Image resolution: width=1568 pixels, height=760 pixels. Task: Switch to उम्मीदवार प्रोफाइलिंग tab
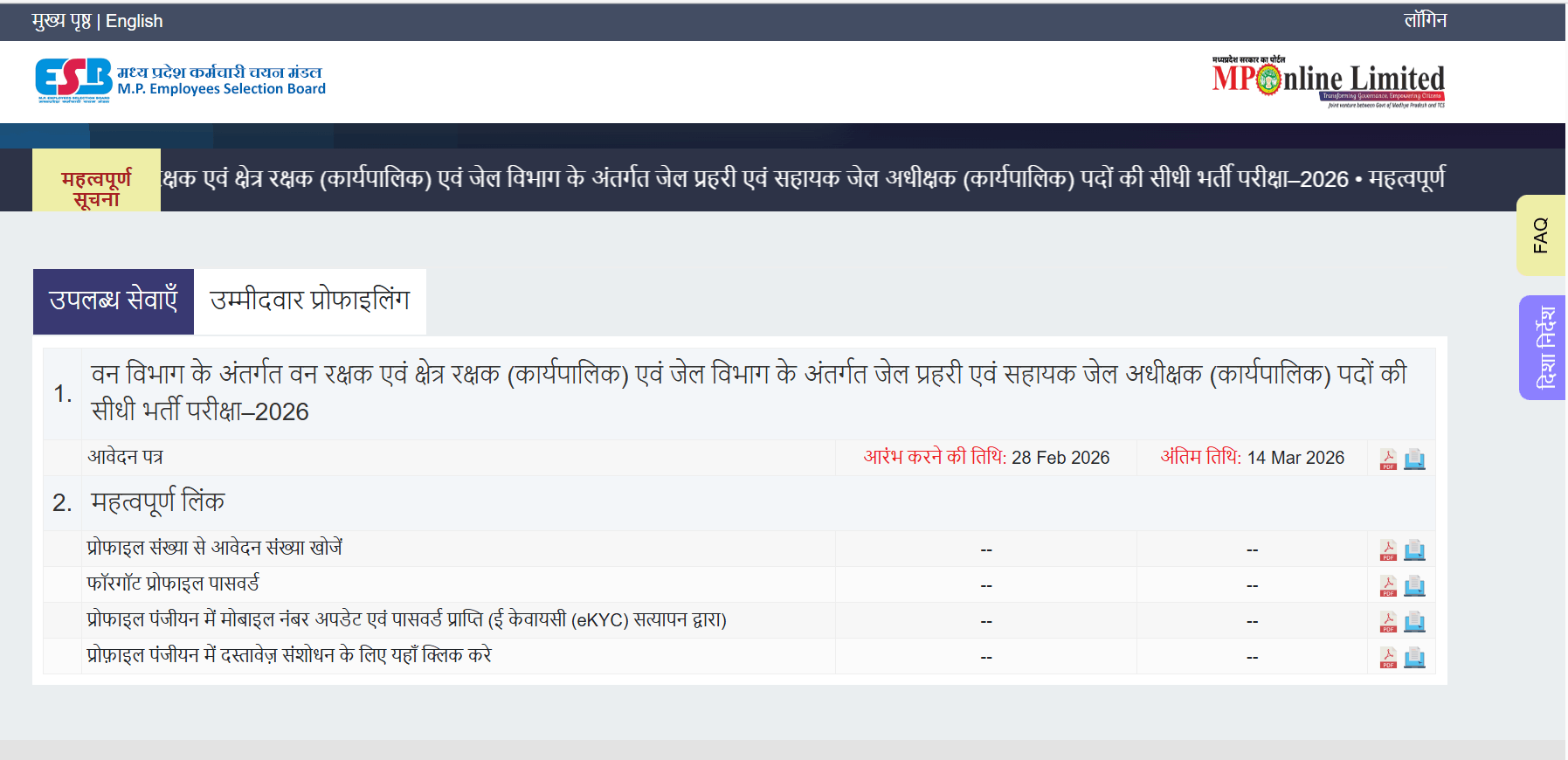[310, 301]
